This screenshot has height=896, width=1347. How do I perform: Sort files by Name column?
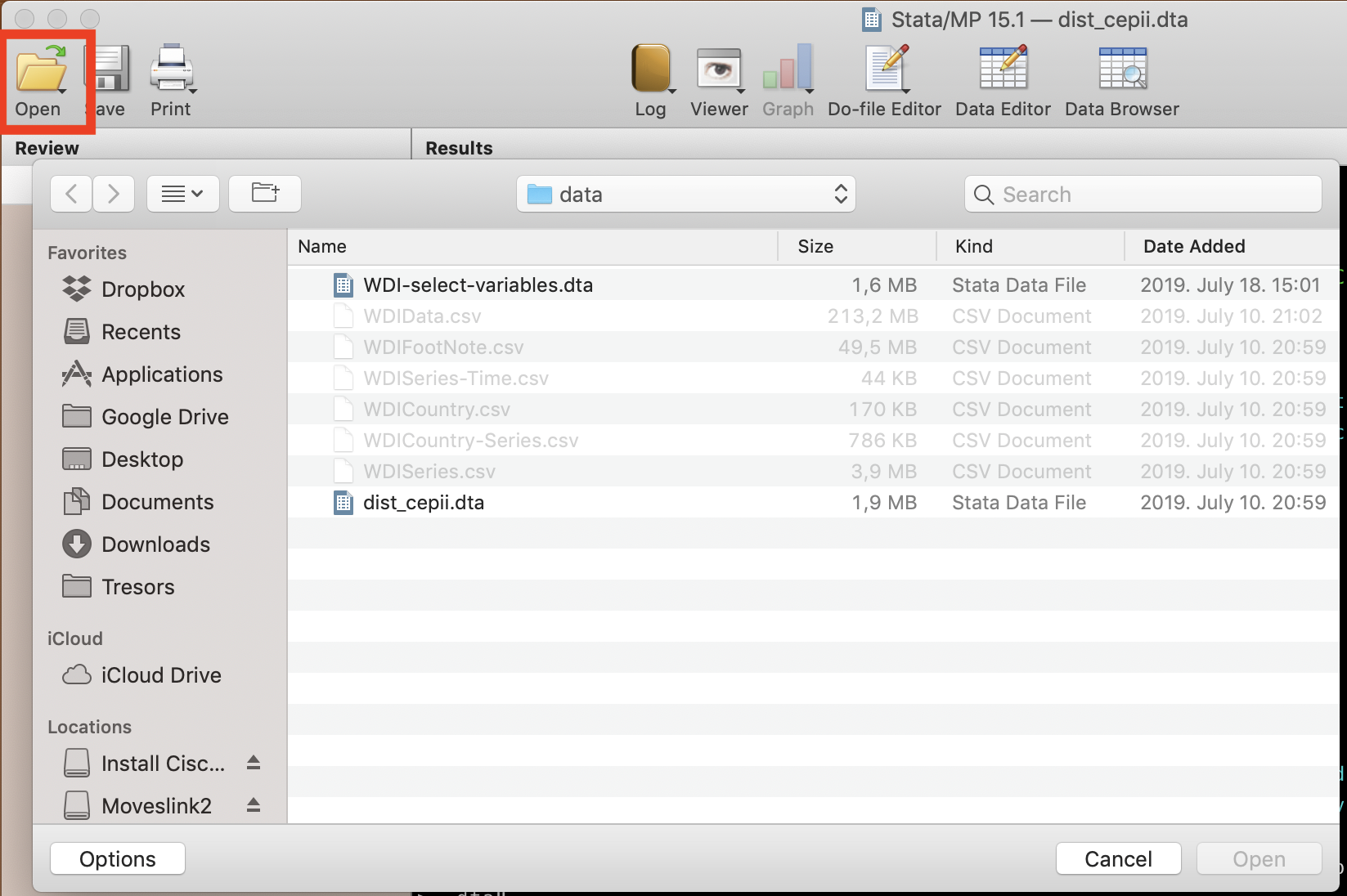[532, 247]
